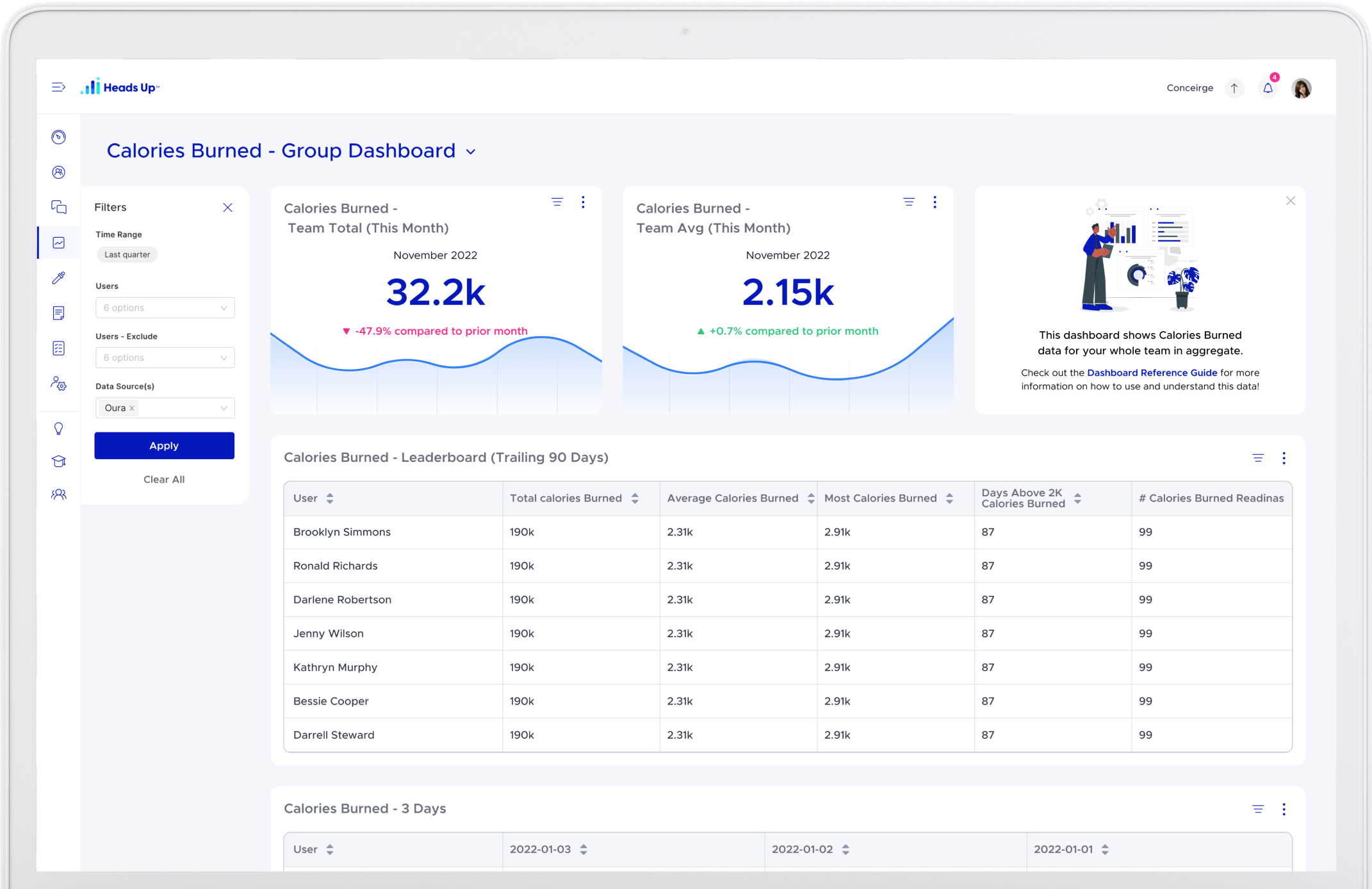Image resolution: width=1372 pixels, height=889 pixels.
Task: Open the notifications bell
Action: (1268, 88)
